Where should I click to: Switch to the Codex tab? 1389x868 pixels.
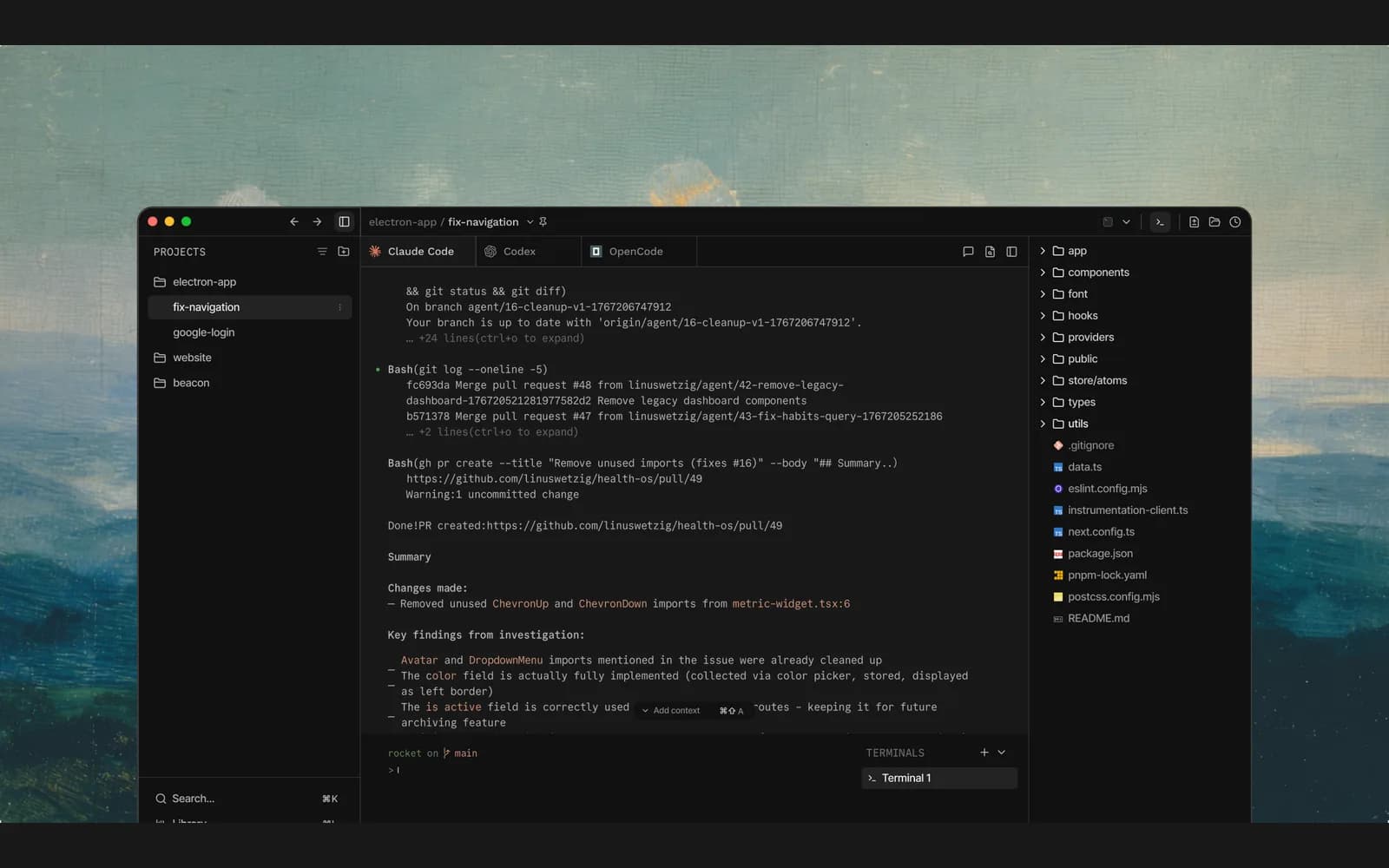(528, 252)
